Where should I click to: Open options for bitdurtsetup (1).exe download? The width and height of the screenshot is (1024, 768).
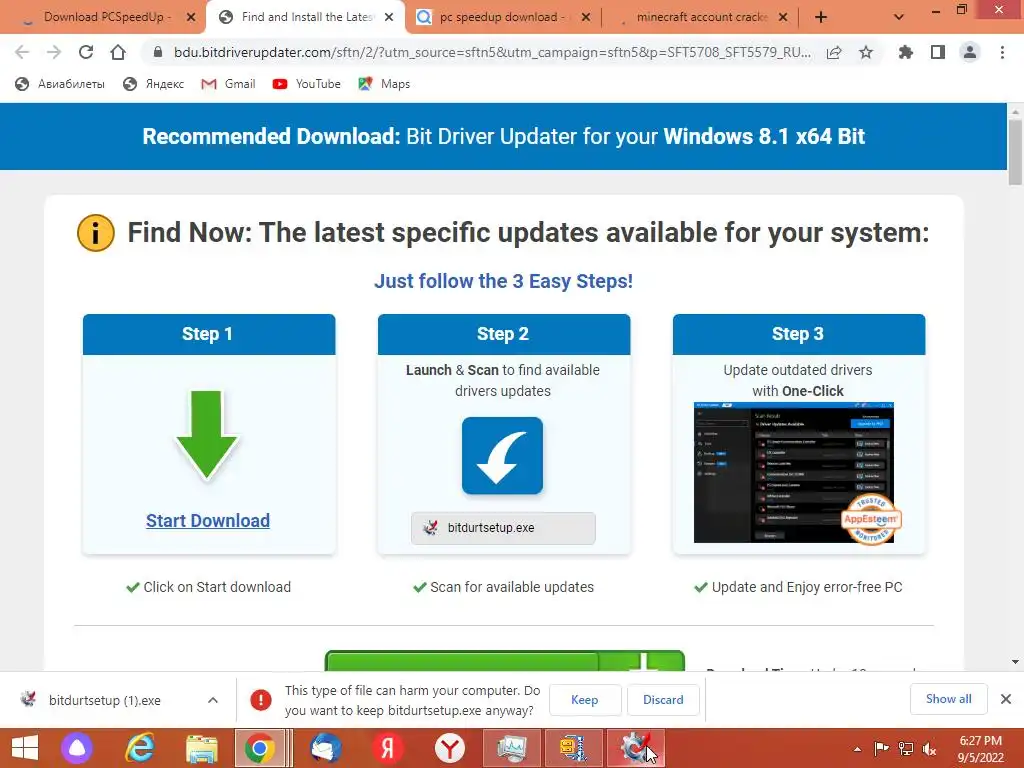213,700
